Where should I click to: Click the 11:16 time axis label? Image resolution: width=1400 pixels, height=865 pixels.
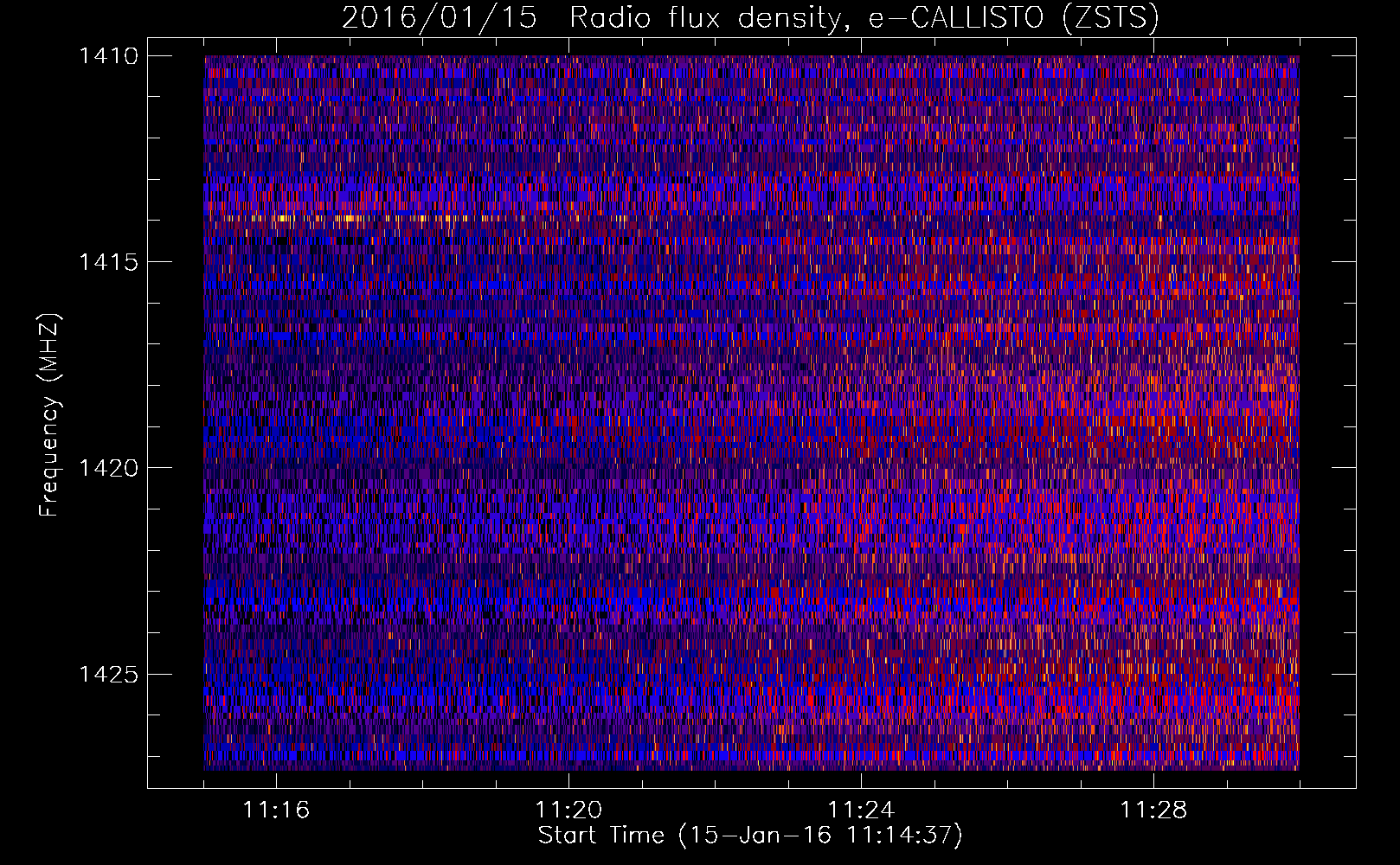click(276, 811)
